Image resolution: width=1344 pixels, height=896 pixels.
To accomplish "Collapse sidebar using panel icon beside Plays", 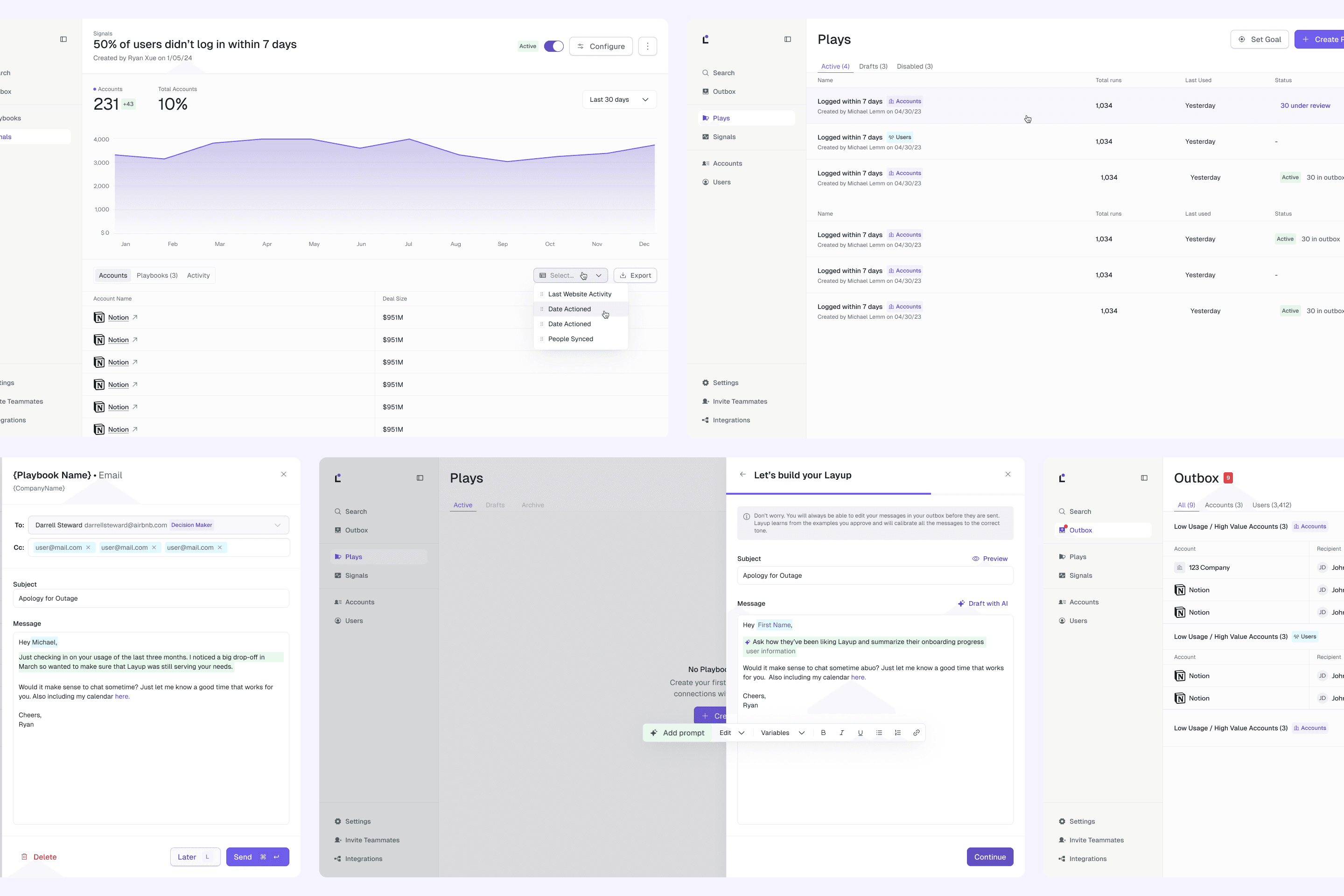I will click(787, 39).
